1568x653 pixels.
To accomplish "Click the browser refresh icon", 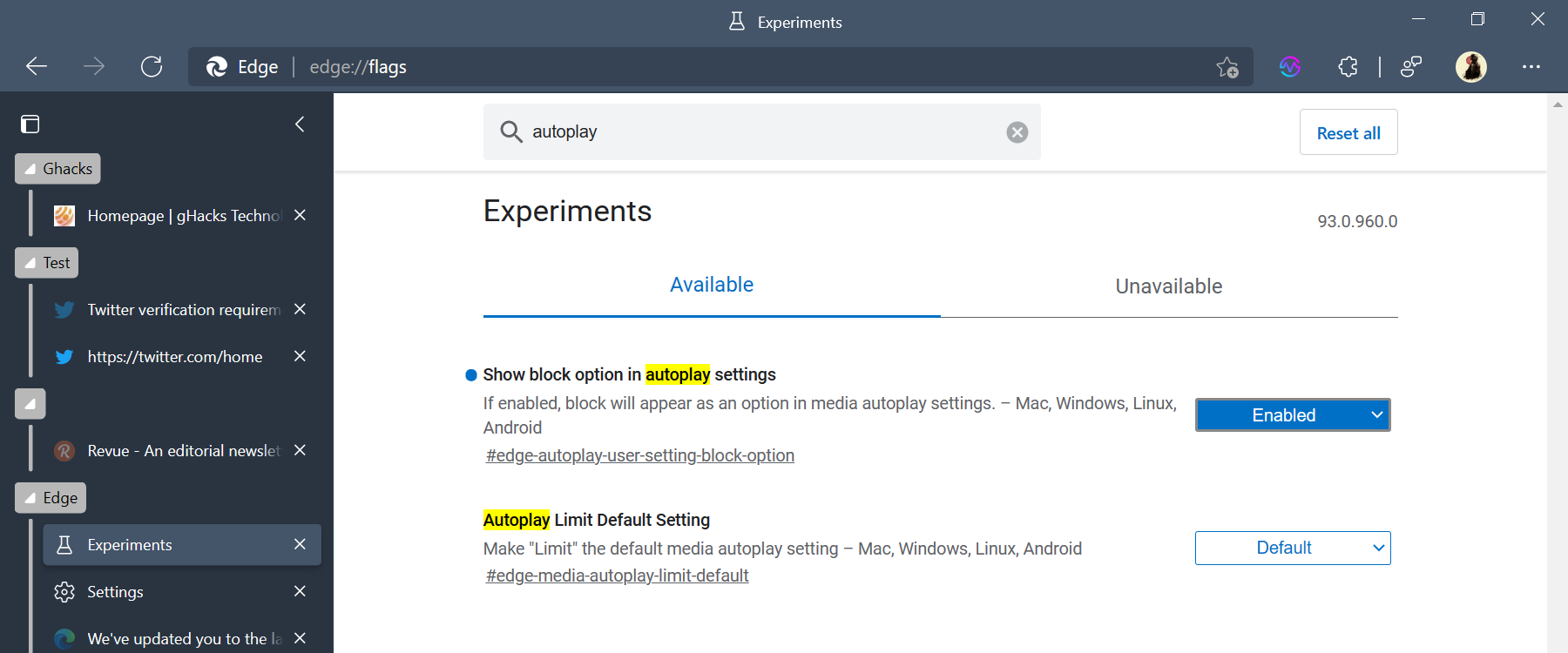I will pyautogui.click(x=152, y=67).
